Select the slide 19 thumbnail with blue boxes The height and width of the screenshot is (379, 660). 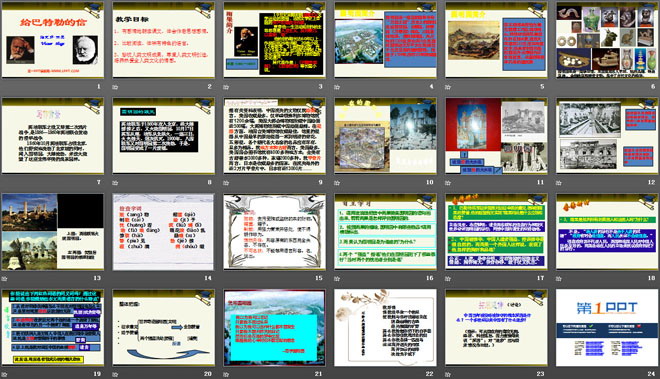click(x=53, y=327)
